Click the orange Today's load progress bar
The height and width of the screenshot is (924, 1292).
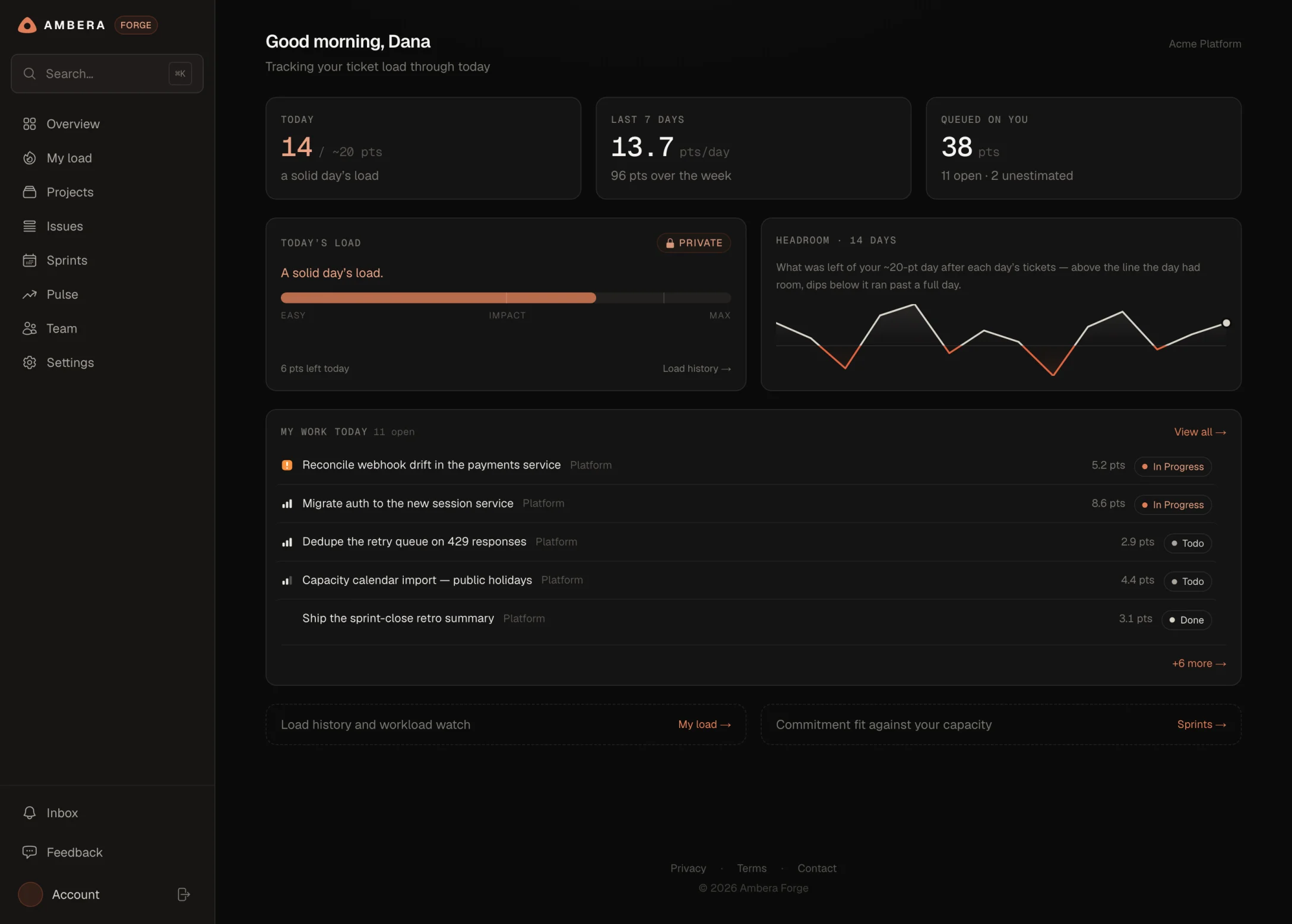(438, 298)
